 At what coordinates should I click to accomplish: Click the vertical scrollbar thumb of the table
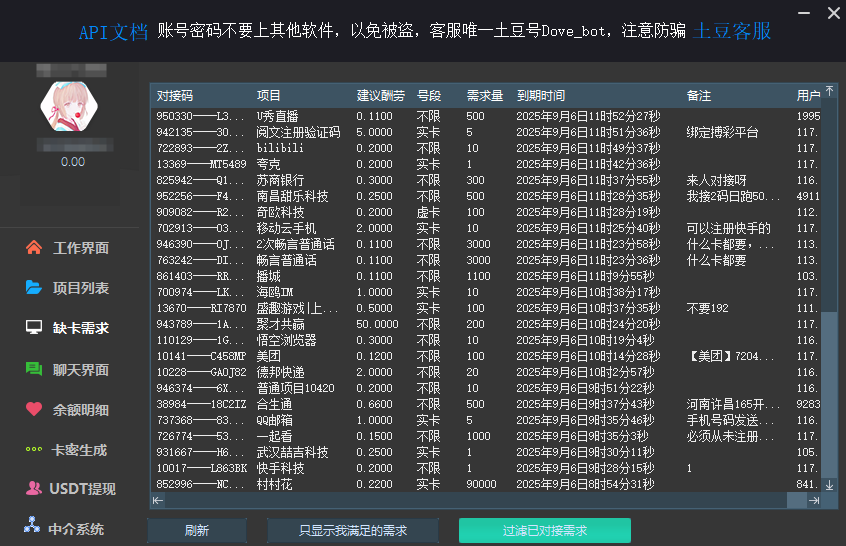830,394
